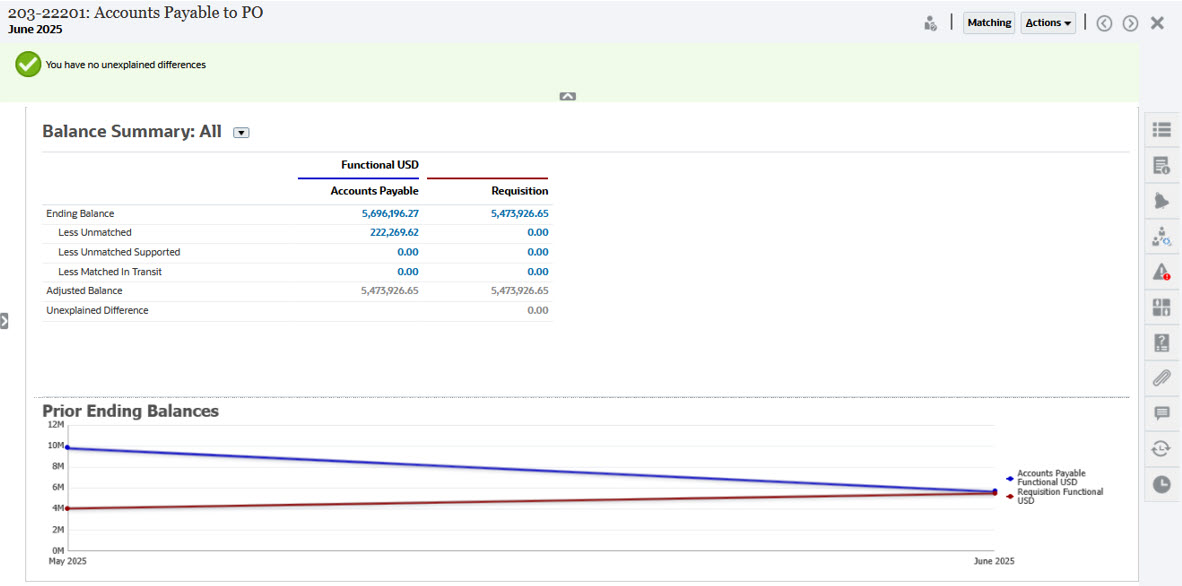This screenshot has width=1182, height=586.
Task: Click Accounts Payable Functional USD legend entry
Action: click(1046, 477)
